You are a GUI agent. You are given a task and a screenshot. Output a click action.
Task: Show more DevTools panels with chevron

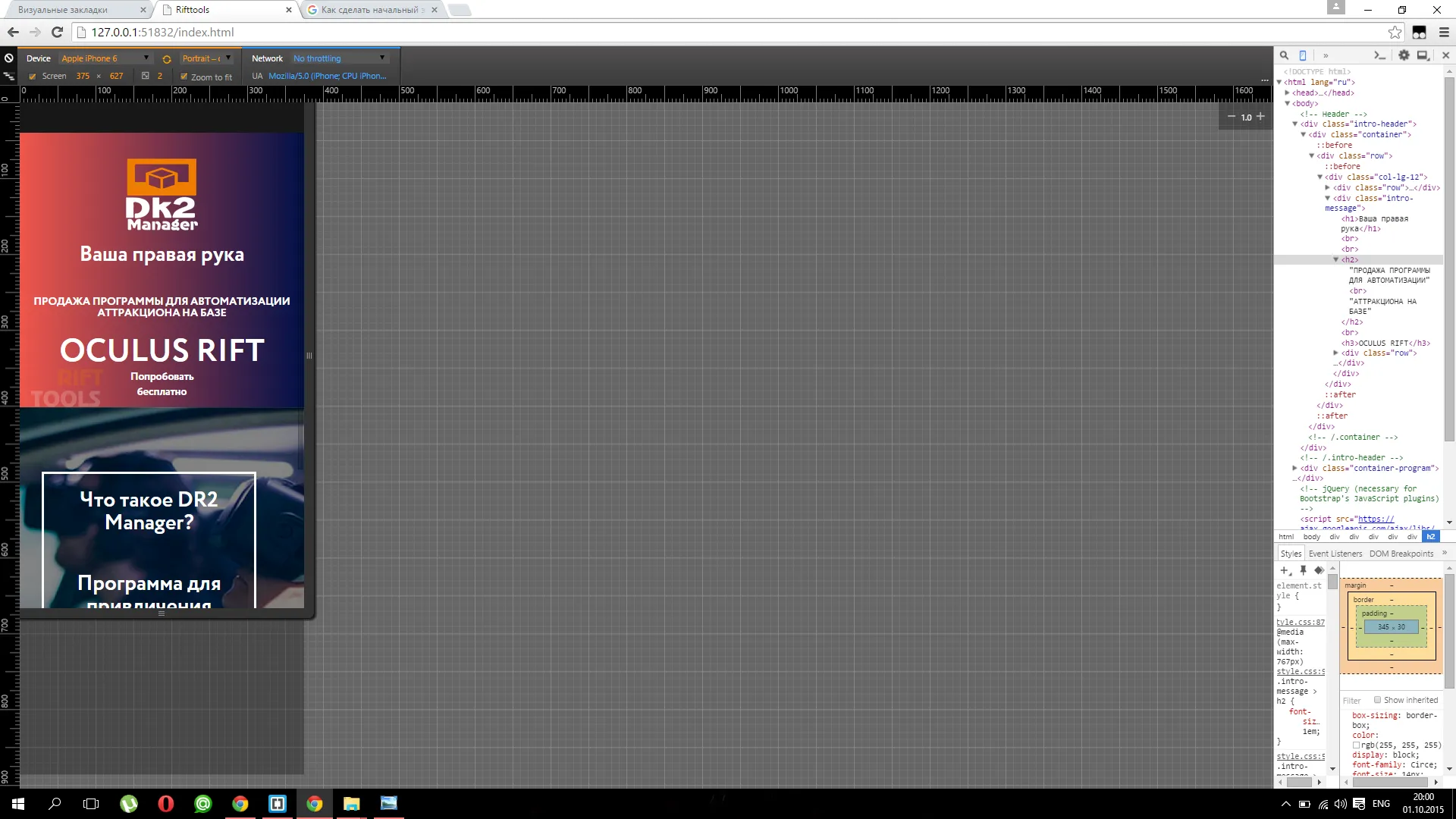[x=1326, y=55]
